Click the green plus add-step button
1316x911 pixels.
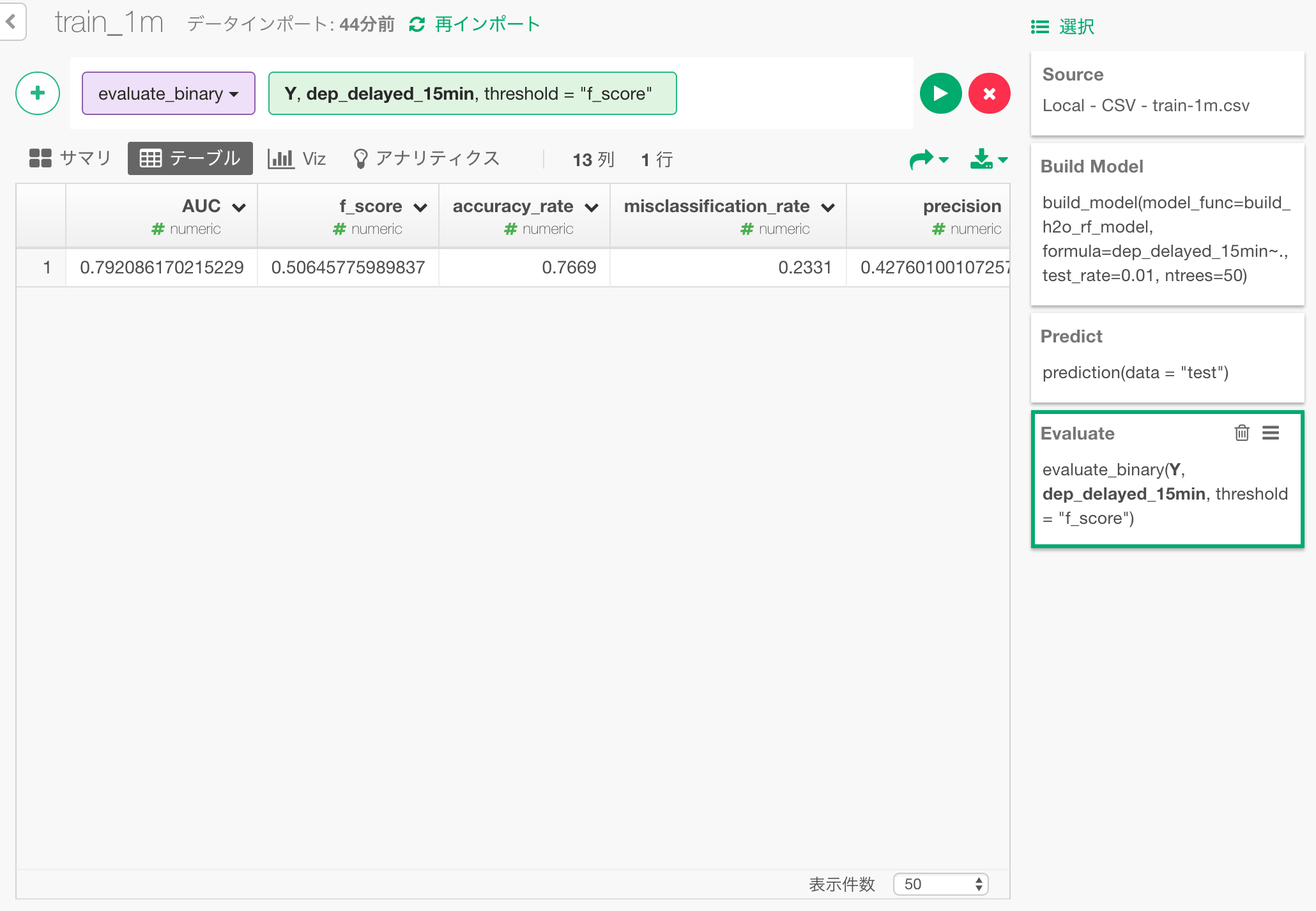point(38,93)
